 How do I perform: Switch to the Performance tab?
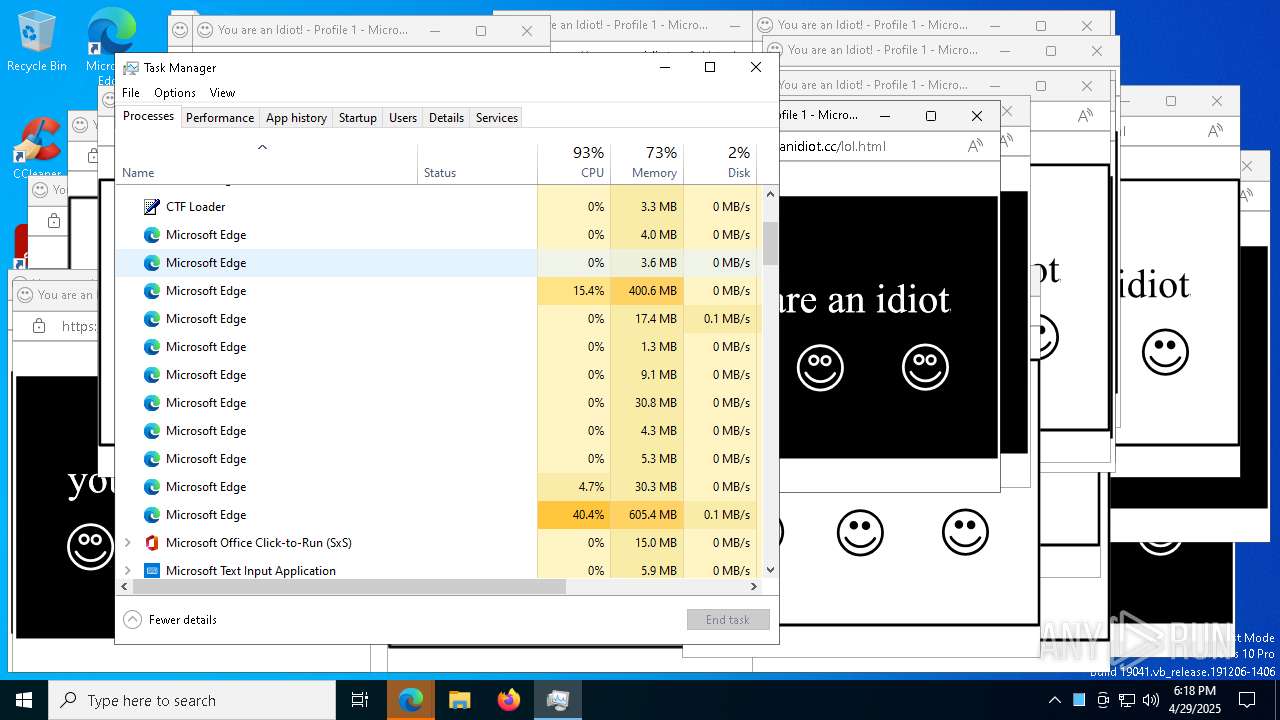[x=220, y=118]
